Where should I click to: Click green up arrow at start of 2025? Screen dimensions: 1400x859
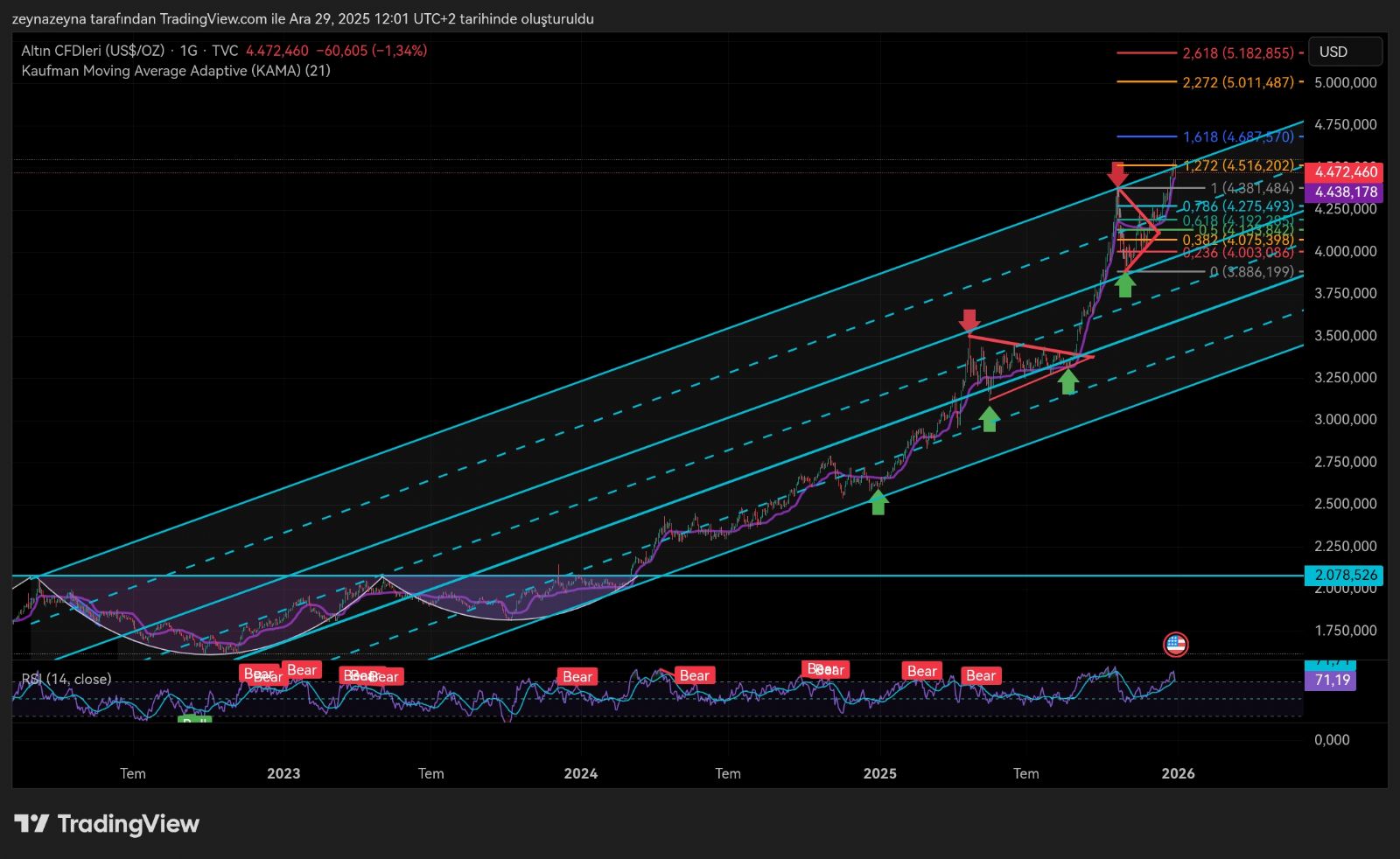(878, 502)
